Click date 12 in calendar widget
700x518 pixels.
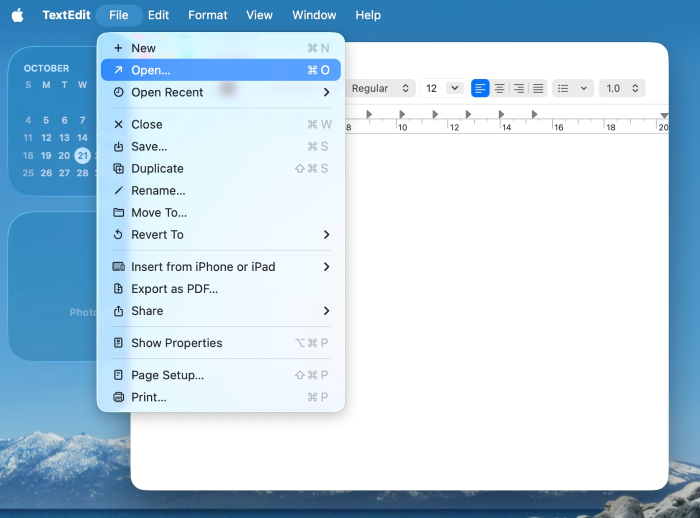[46, 138]
